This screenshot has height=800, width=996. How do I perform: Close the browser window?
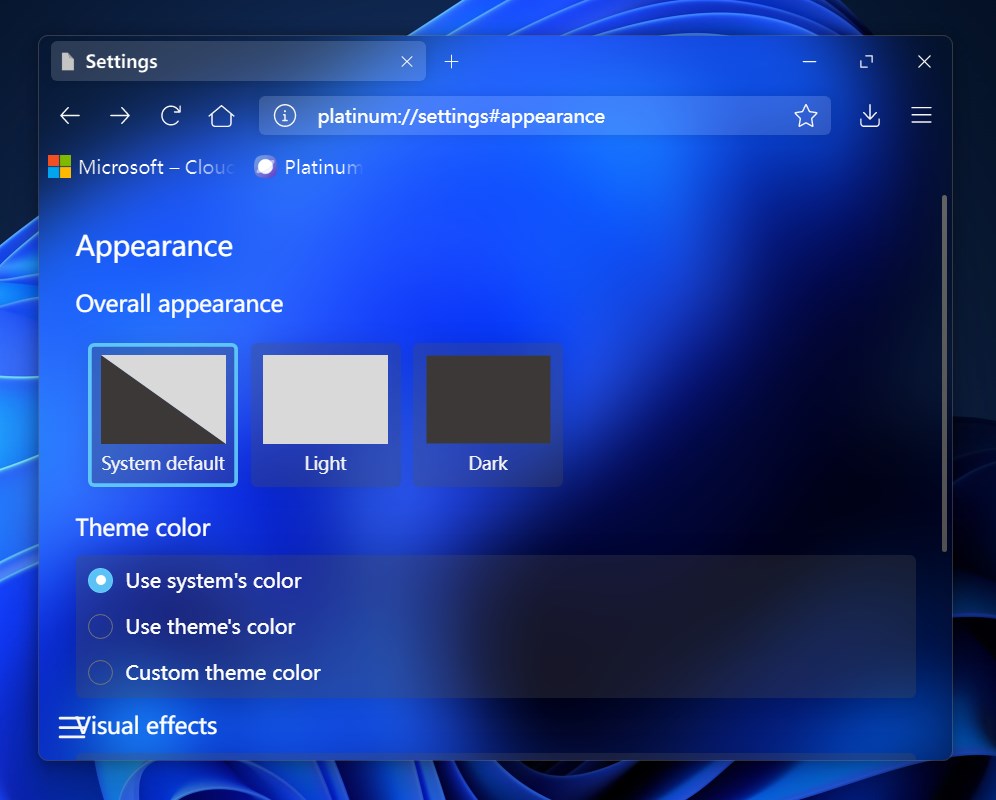click(924, 62)
